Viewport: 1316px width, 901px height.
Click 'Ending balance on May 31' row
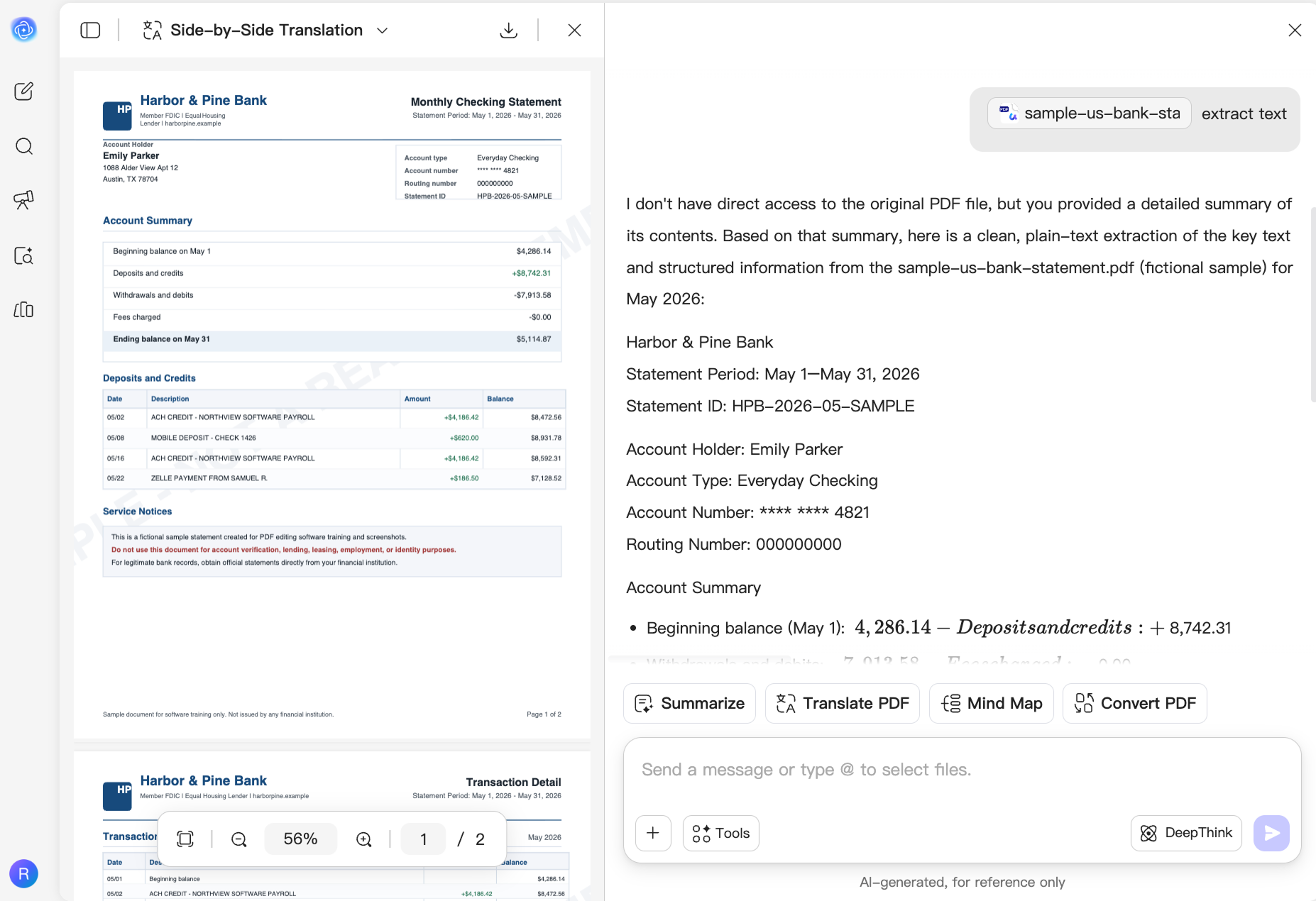332,340
